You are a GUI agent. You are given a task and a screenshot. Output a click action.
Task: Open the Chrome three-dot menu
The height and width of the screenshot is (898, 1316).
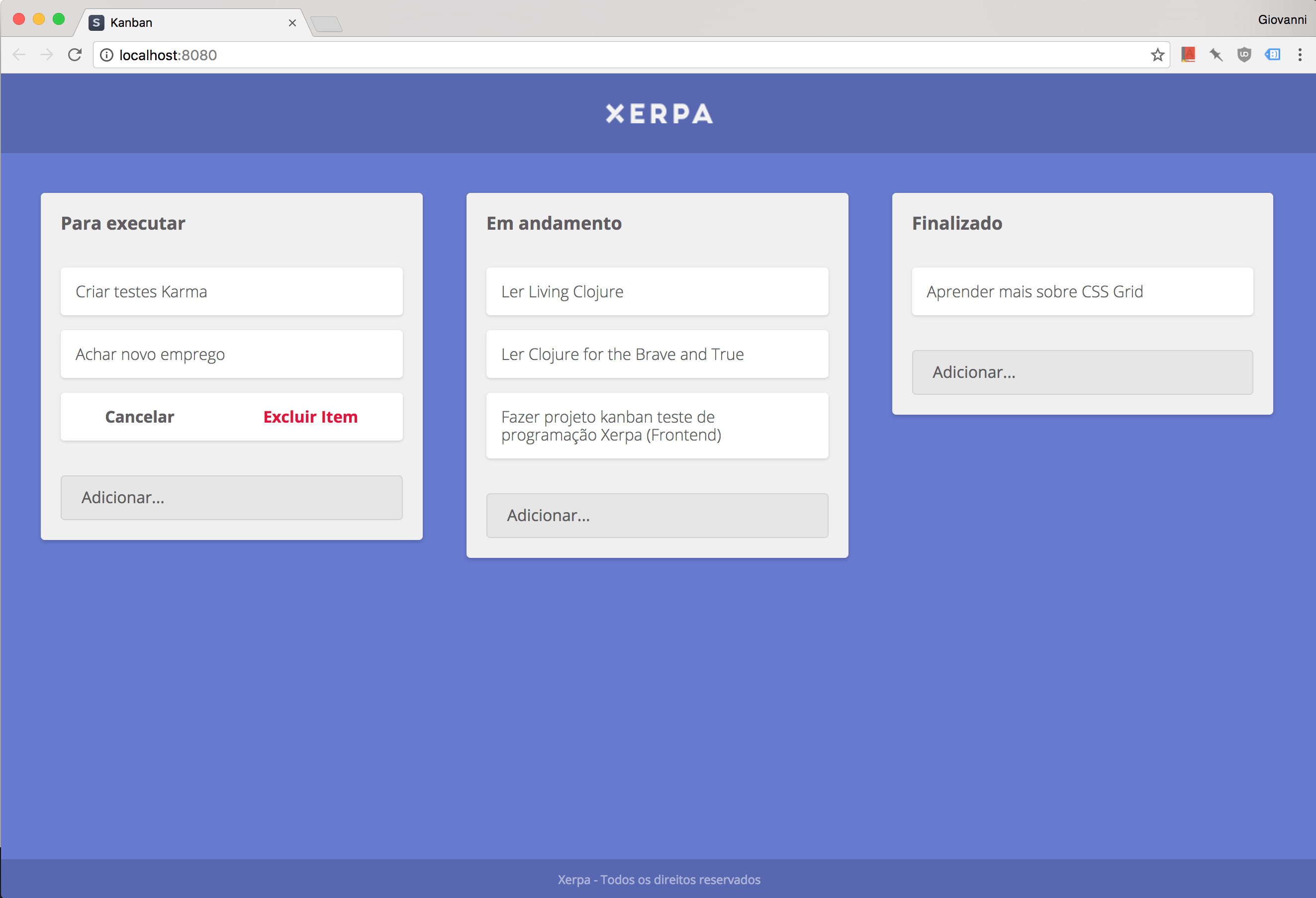(1300, 55)
